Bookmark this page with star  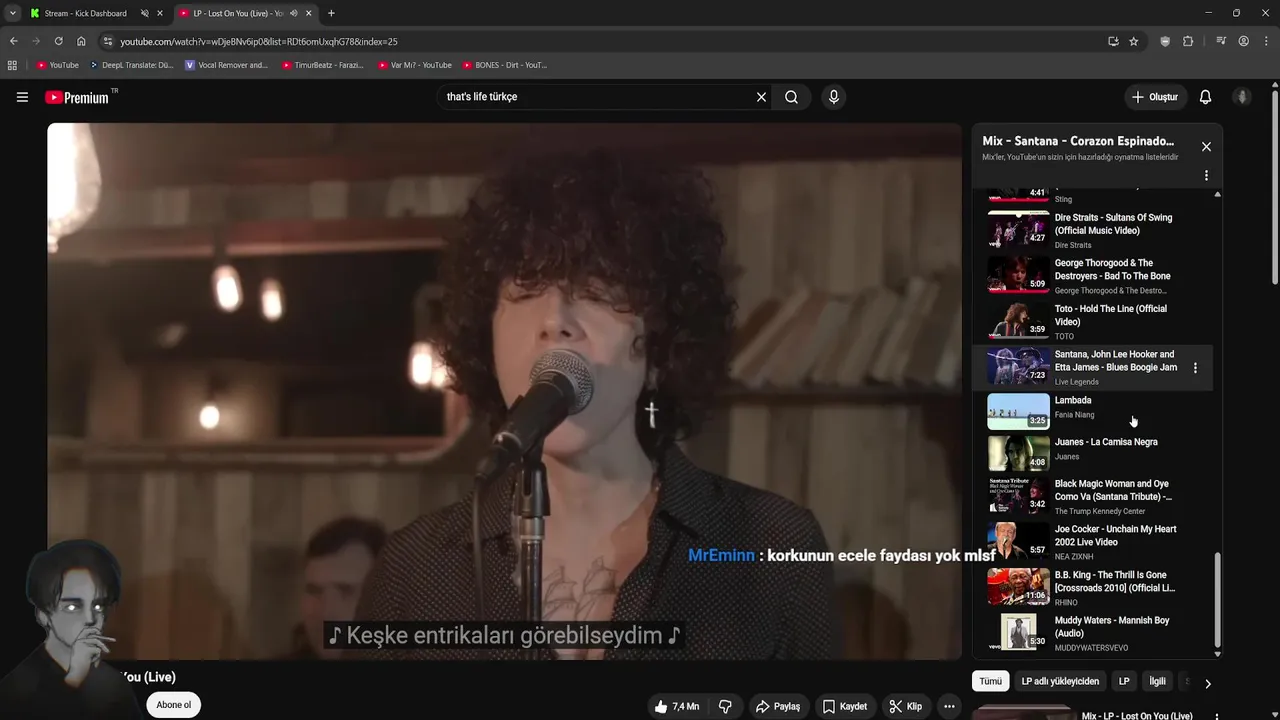pyautogui.click(x=1134, y=41)
